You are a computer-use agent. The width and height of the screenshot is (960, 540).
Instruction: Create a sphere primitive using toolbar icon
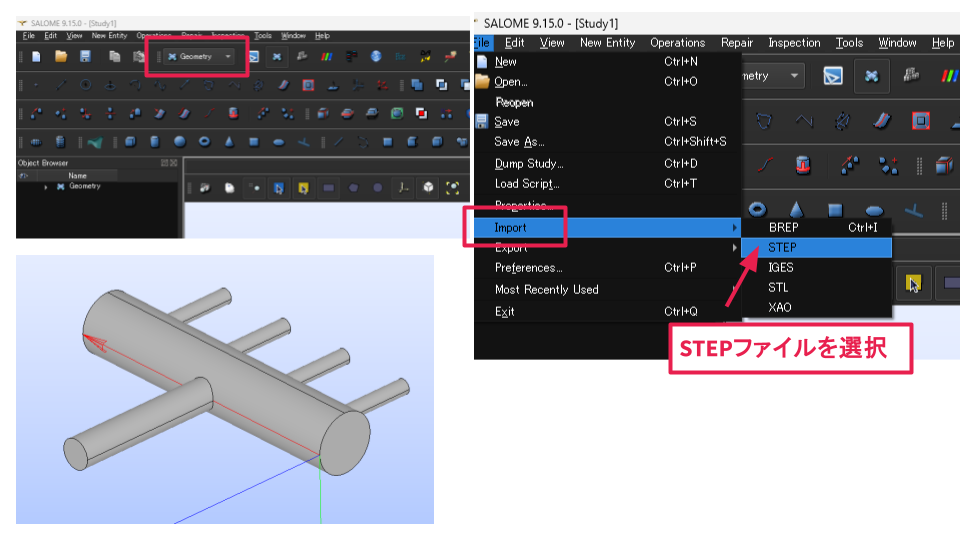180,142
